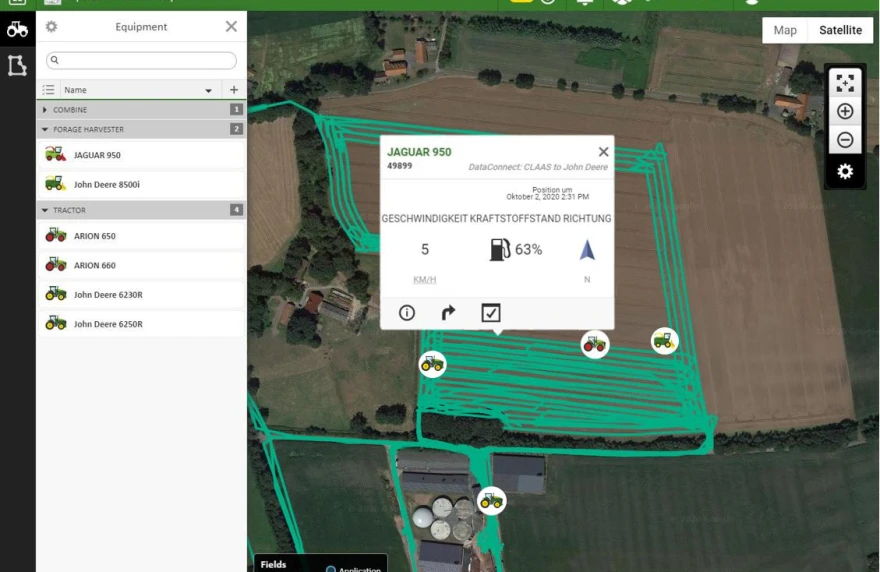Viewport: 880px width, 572px height.
Task: Zoom out on the map
Action: [845, 139]
